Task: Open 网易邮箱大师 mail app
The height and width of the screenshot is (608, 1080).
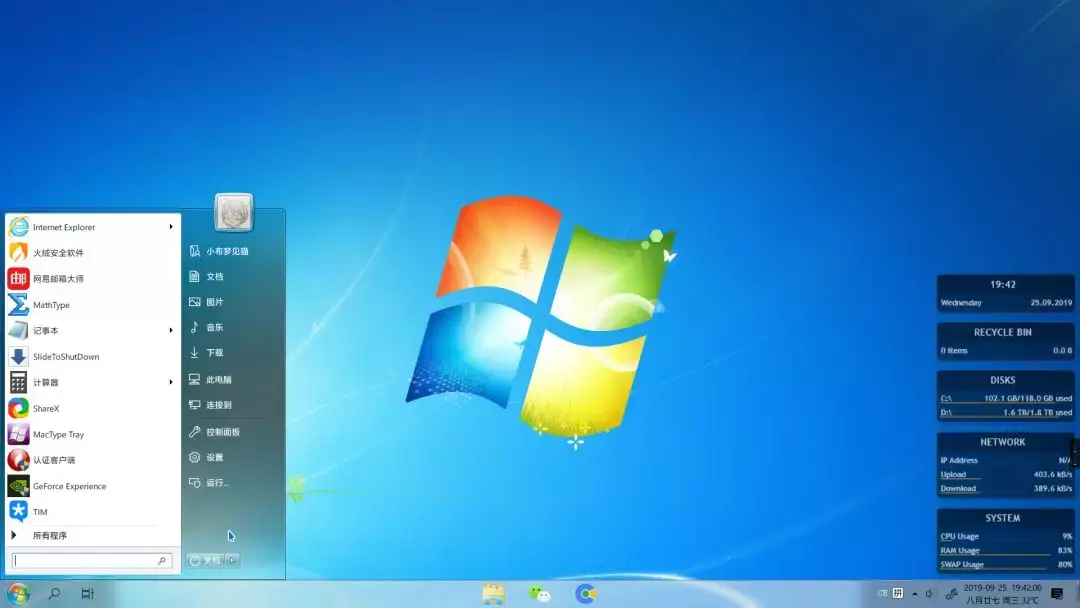Action: click(92, 279)
